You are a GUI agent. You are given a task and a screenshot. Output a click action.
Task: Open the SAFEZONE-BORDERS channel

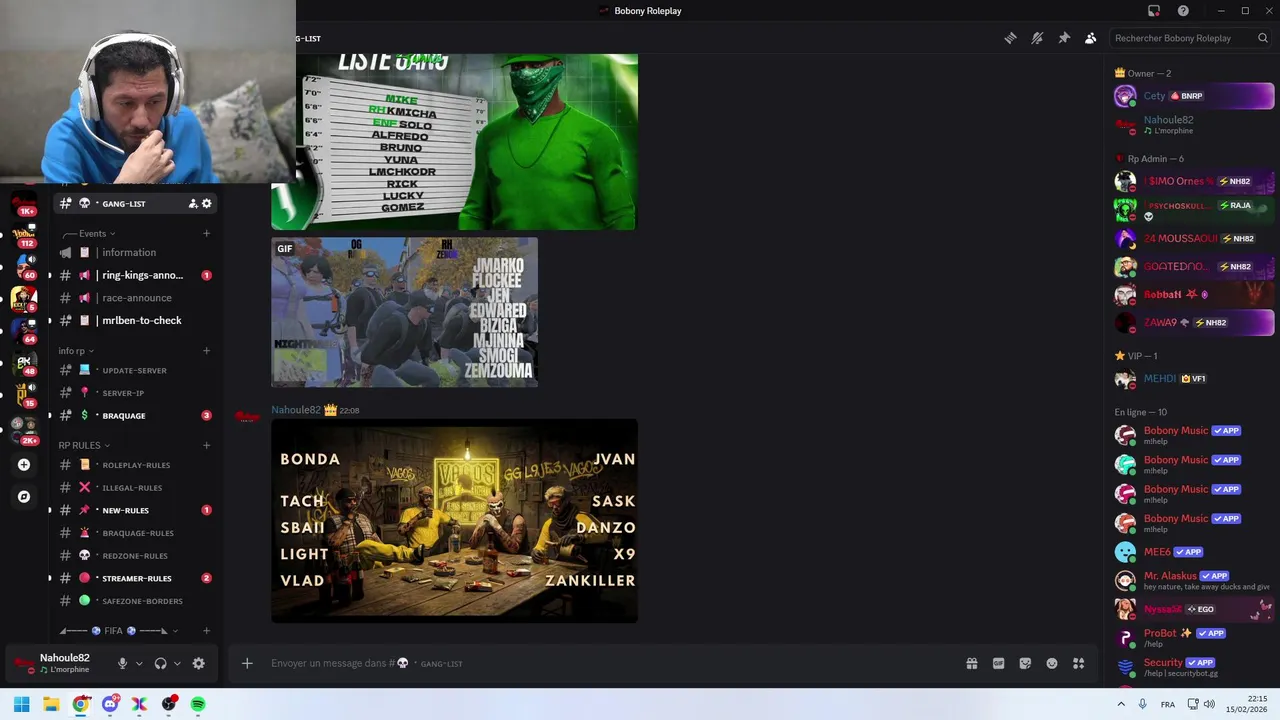point(135,601)
